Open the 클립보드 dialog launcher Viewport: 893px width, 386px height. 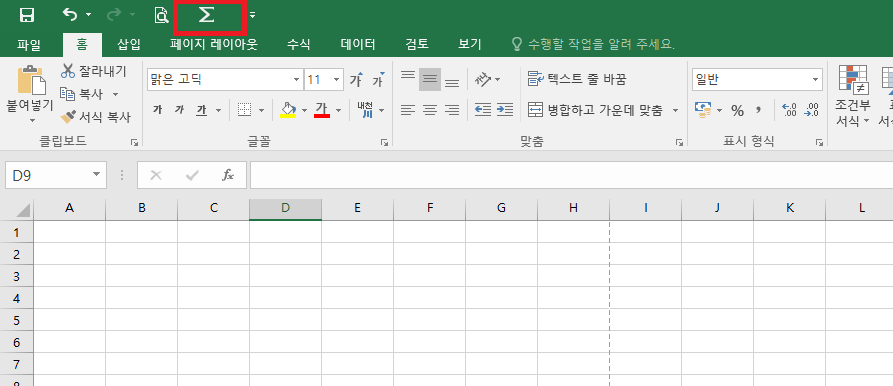pos(134,142)
